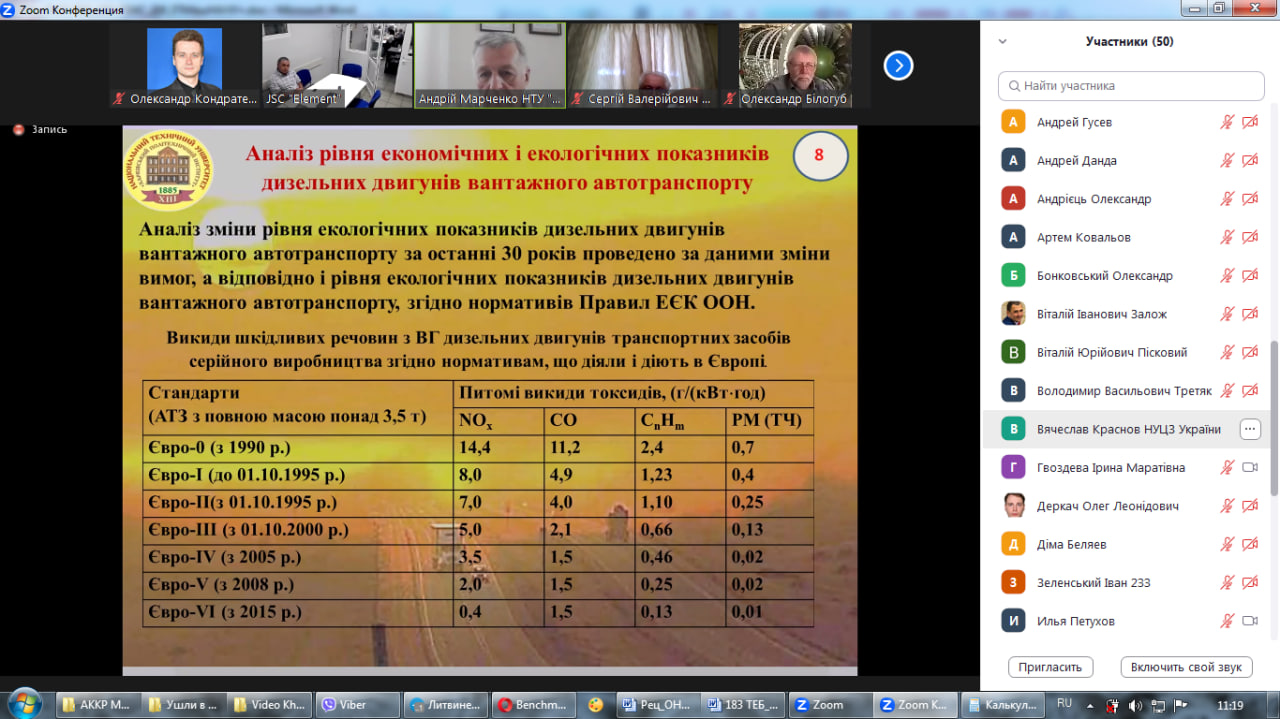Screen dimensions: 1280x719
Task: Open more options for Вячеслав Краснов
Action: pos(1249,429)
